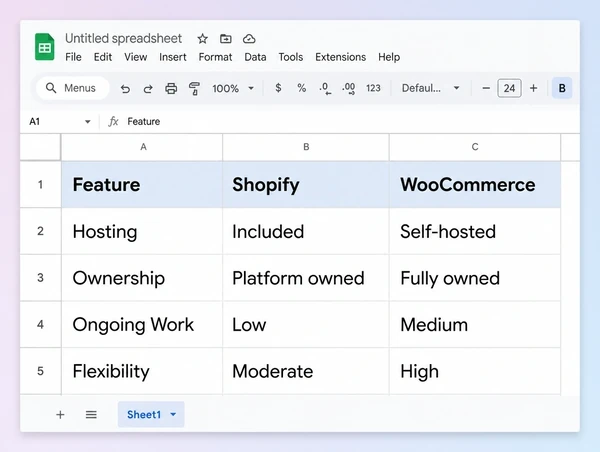The height and width of the screenshot is (452, 600).
Task: Select row 1 header
Action: click(40, 185)
